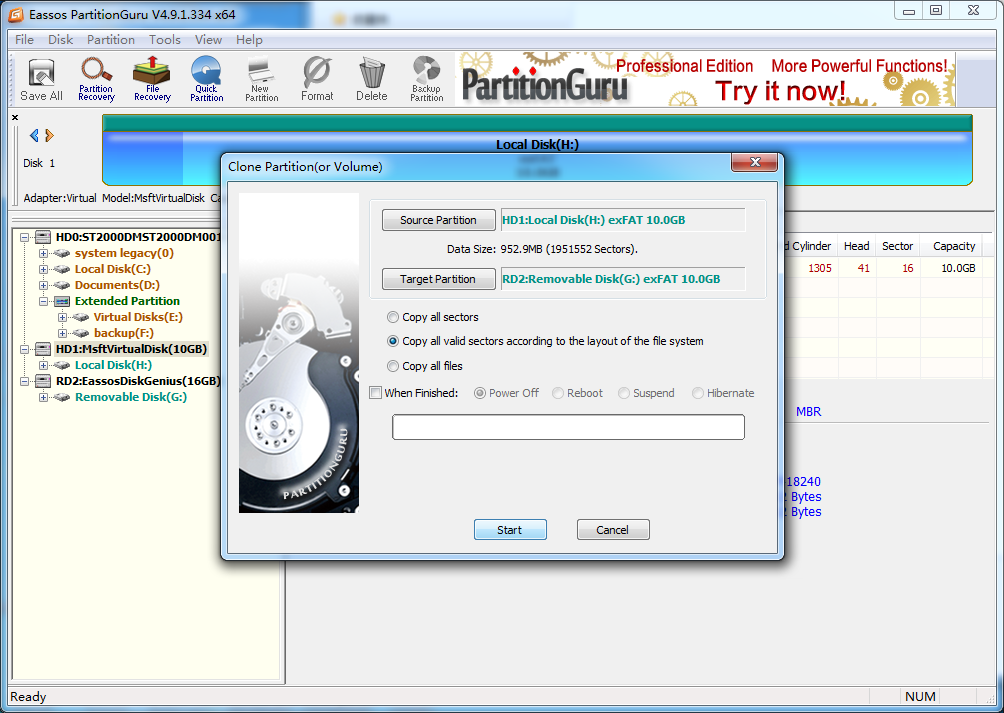Open the Backup Partition tool

[x=426, y=80]
